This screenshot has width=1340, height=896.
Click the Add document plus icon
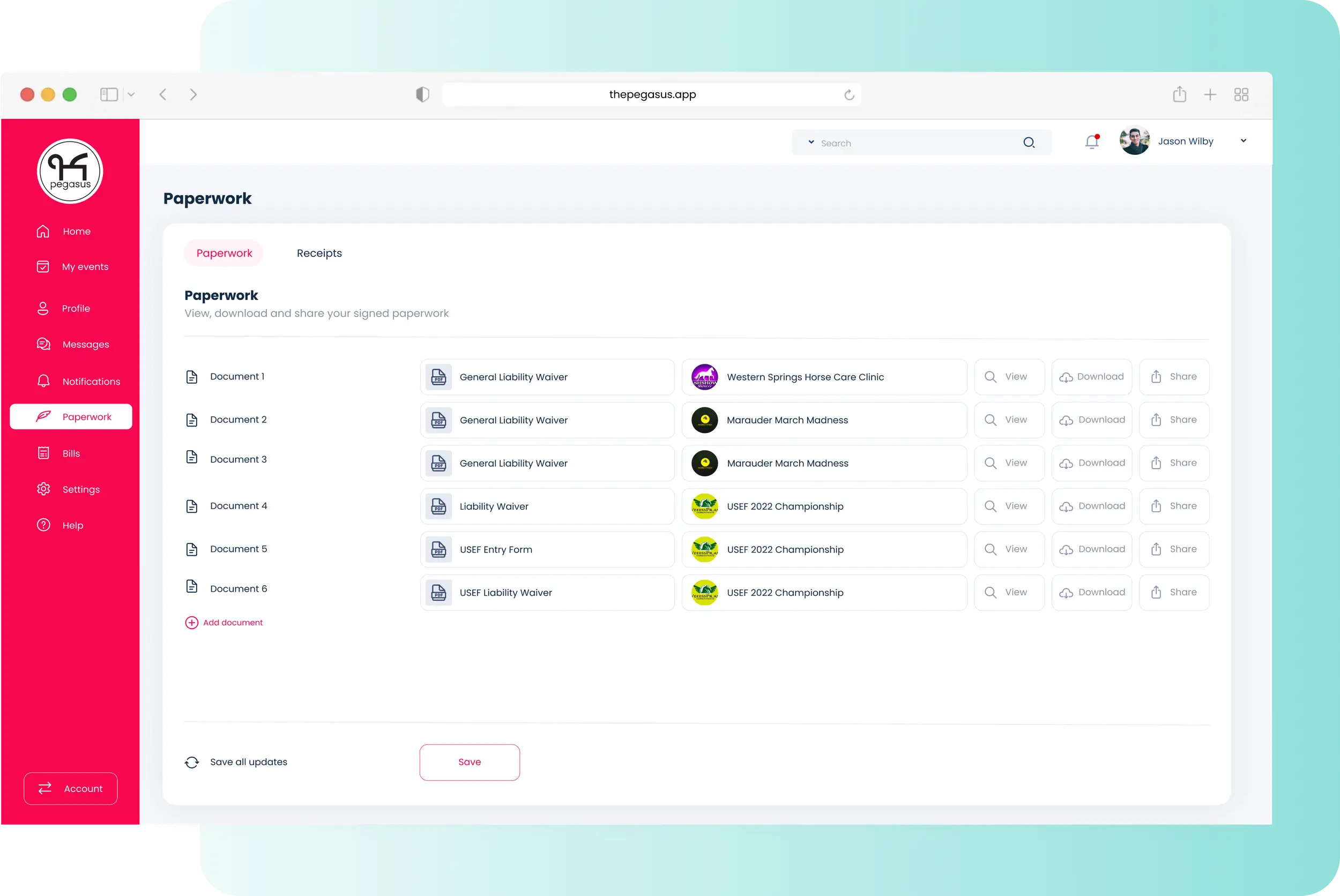(x=191, y=622)
